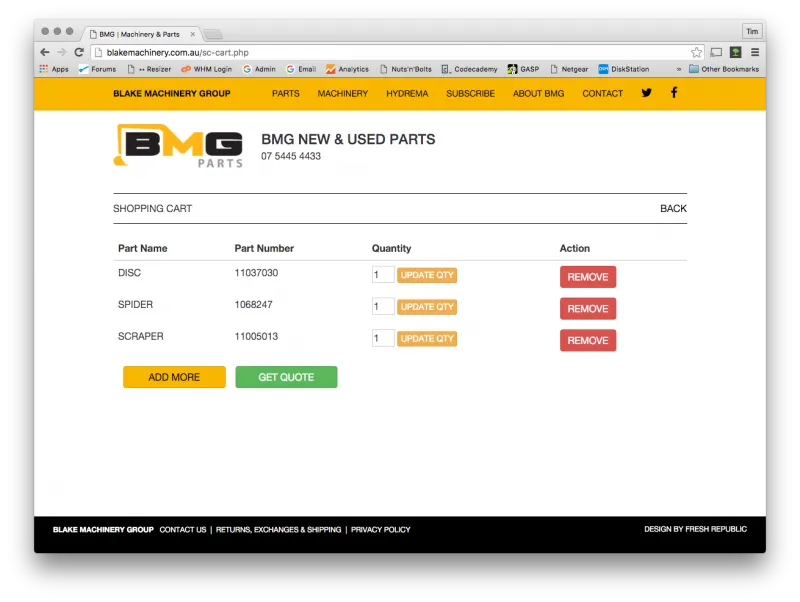Open the Apps grid in bookmarks bar

tap(54, 69)
